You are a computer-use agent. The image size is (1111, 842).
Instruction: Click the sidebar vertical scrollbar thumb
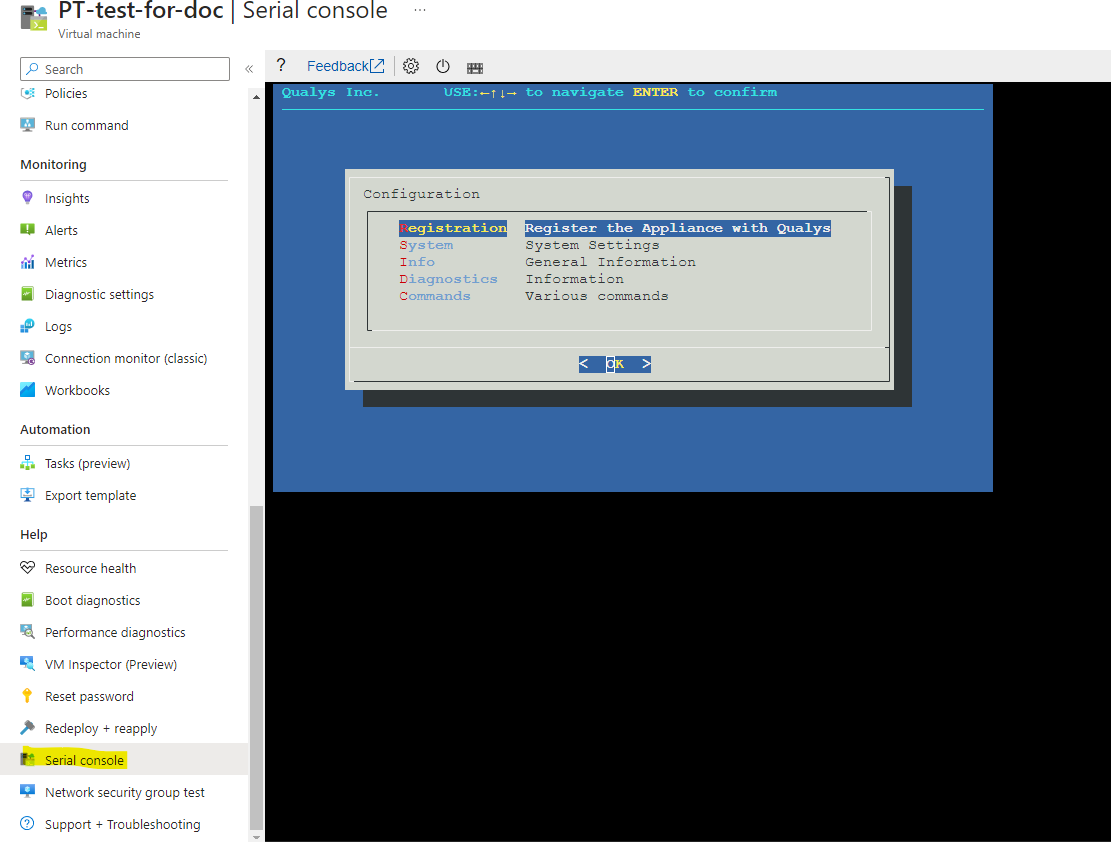[x=256, y=667]
